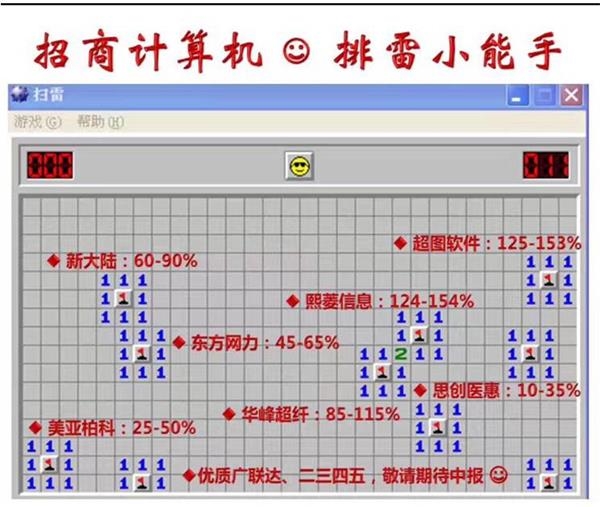This screenshot has height=507, width=600.
Task: Click the mine counter showing 000
Action: click(x=50, y=165)
